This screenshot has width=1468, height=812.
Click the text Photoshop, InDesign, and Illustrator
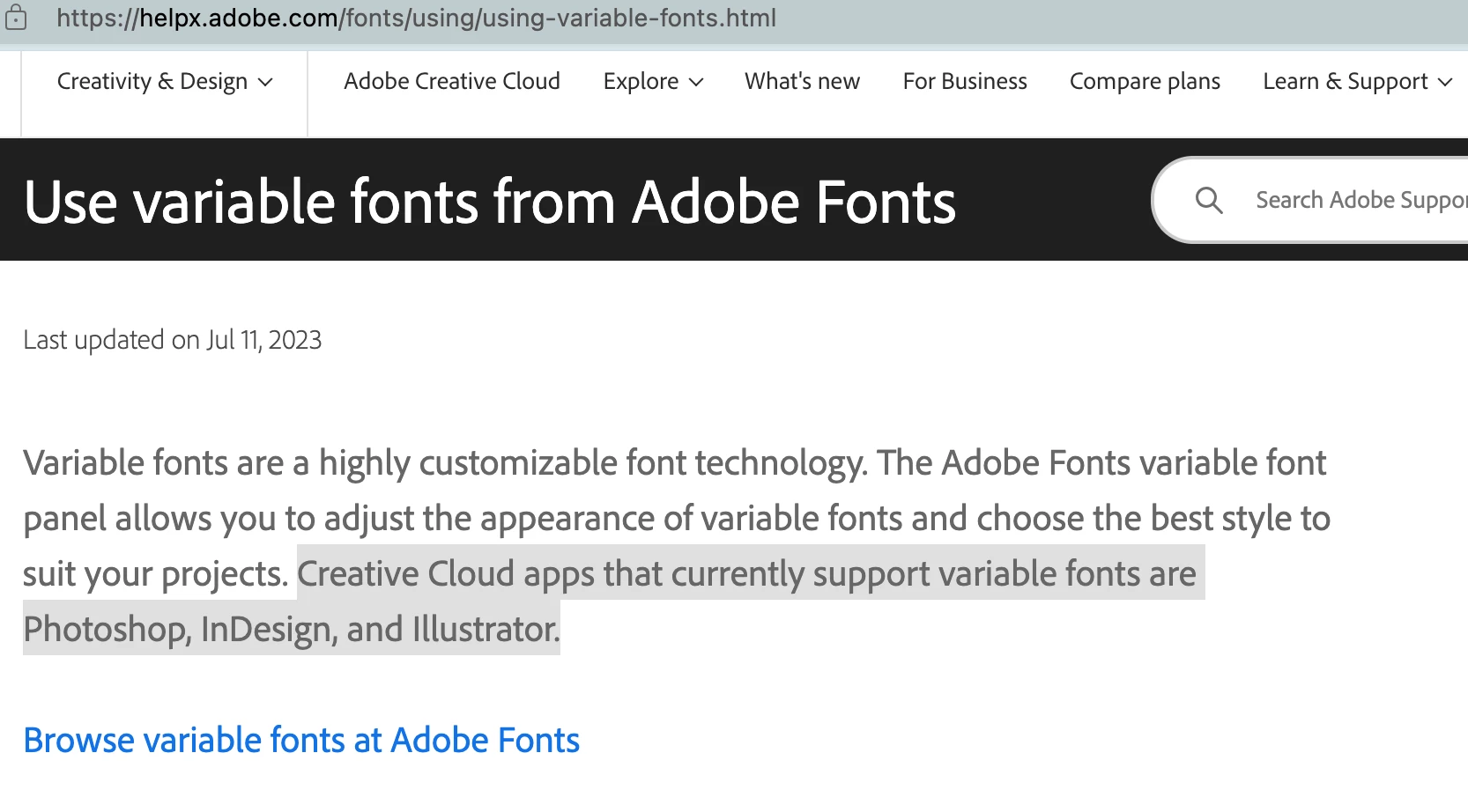click(x=292, y=629)
